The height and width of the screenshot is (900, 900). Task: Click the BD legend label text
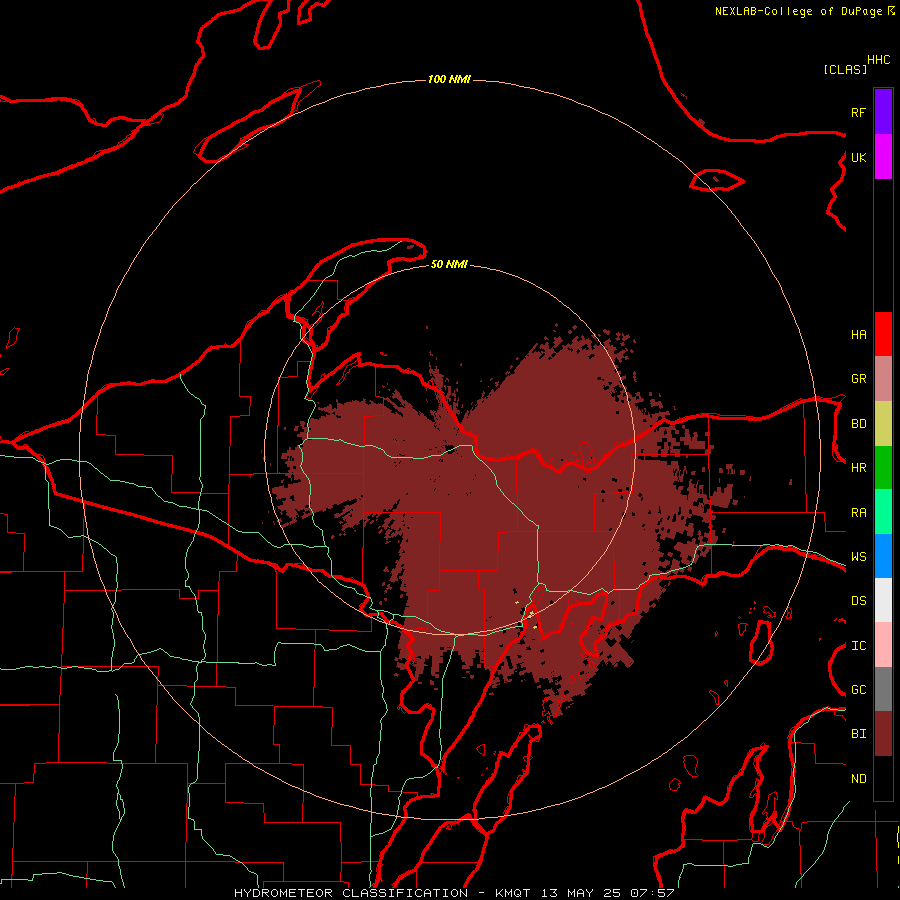pos(858,424)
